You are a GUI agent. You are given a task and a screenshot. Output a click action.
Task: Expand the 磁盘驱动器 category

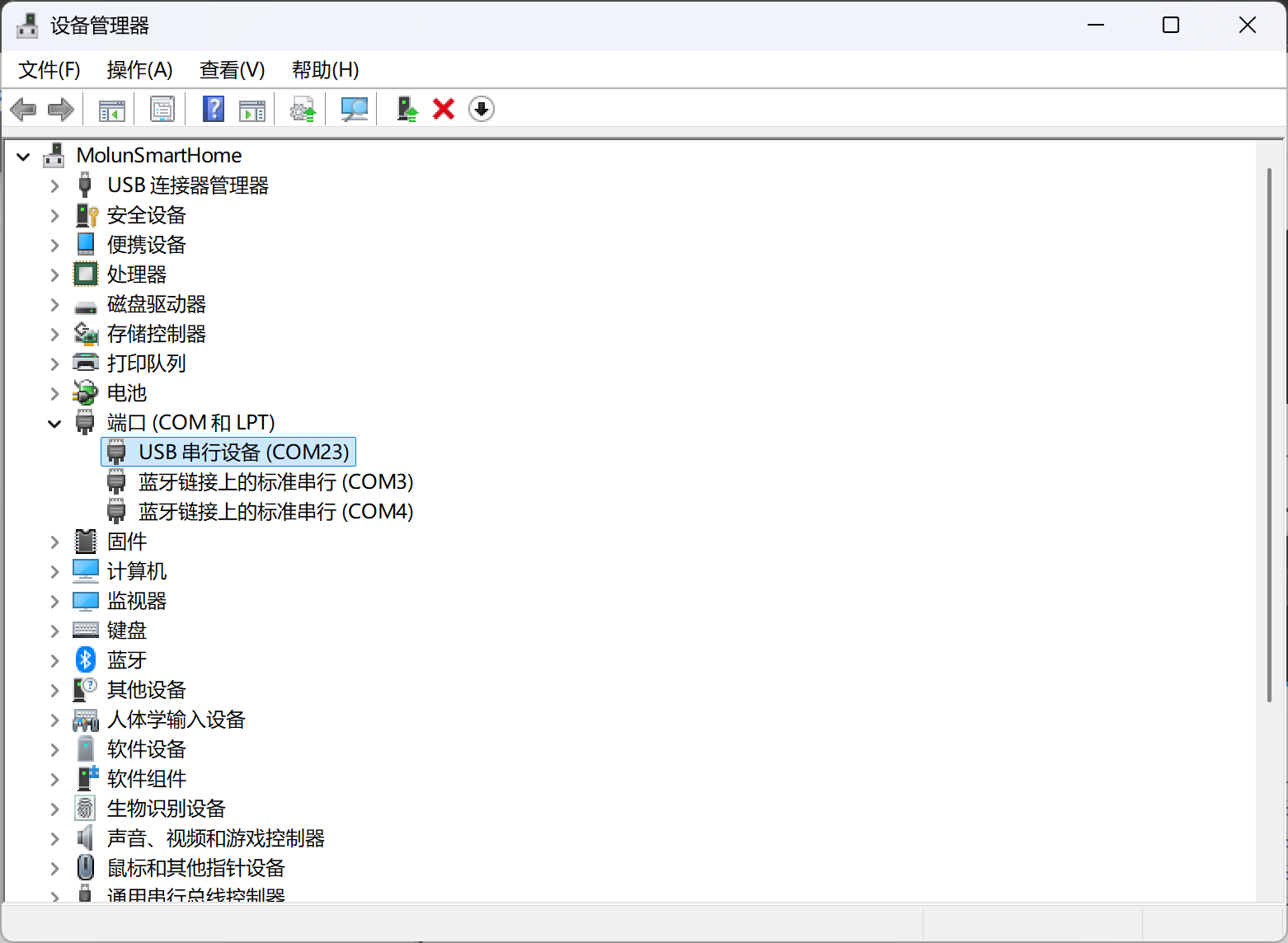(x=54, y=305)
